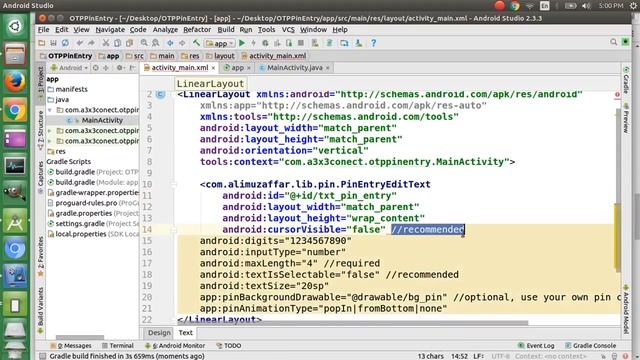Select build.gradle (Module: app) file
640x360 pixels.
tap(93, 182)
